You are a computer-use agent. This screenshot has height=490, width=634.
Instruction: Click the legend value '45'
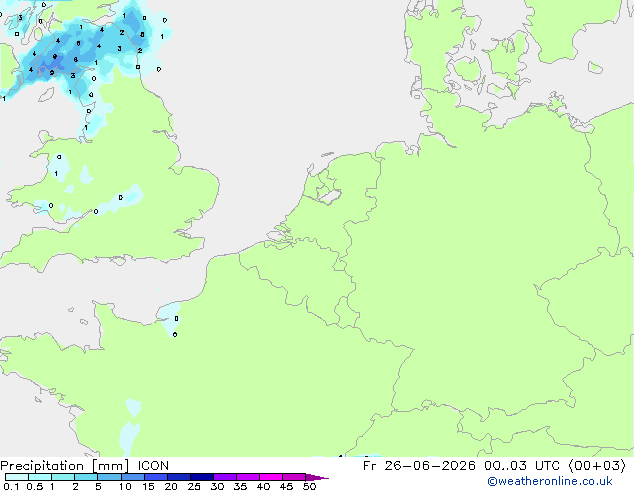point(286,486)
